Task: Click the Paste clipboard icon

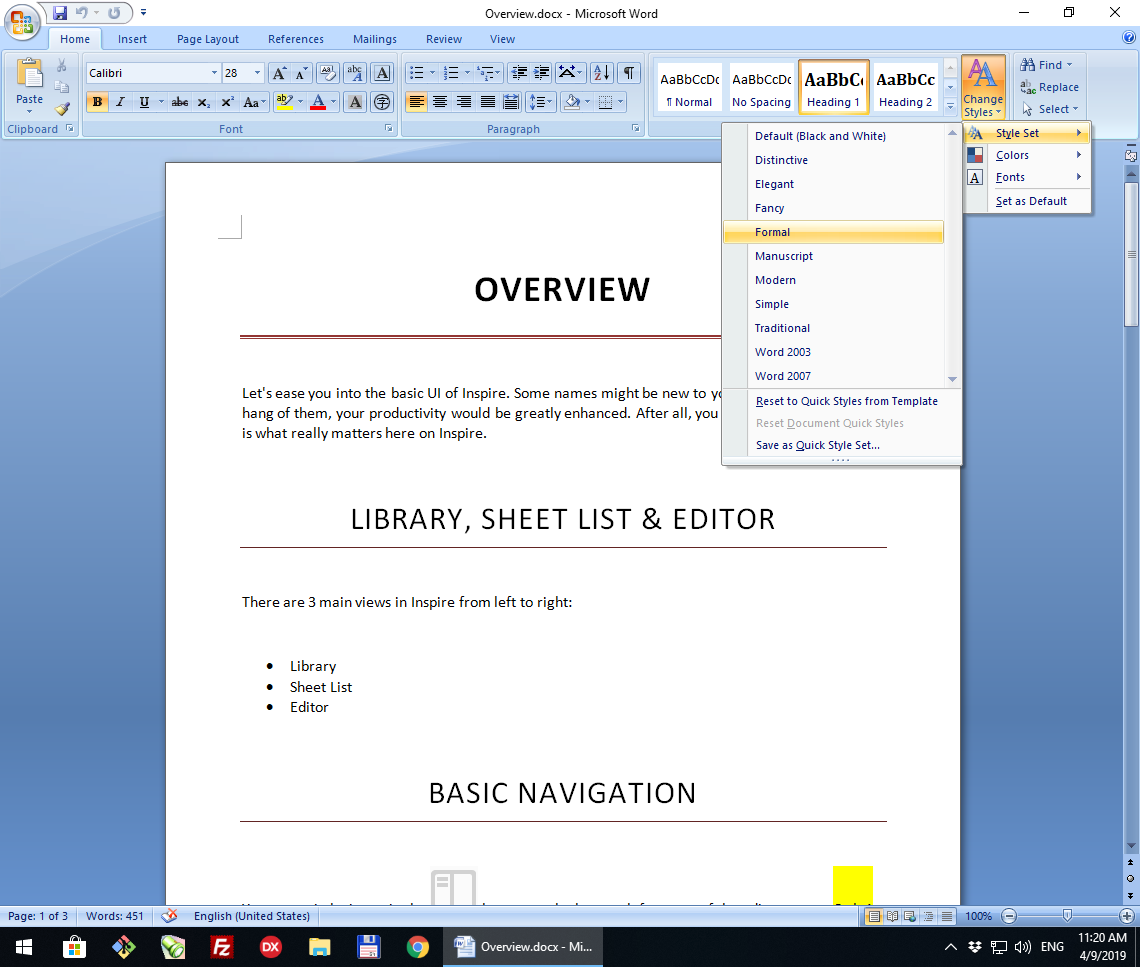Action: coord(29,74)
